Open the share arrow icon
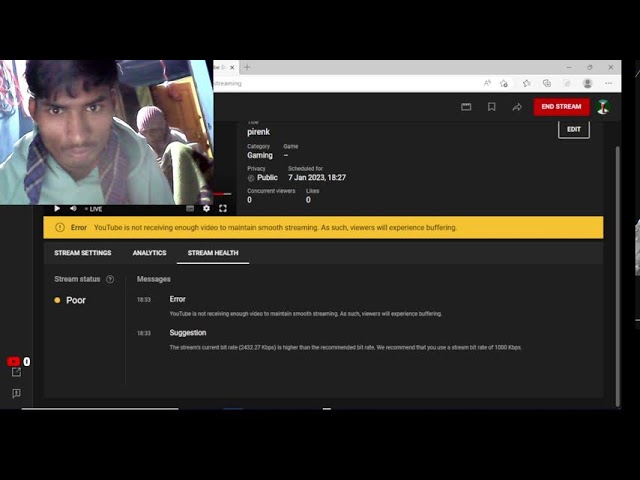640x480 pixels. pyautogui.click(x=517, y=106)
